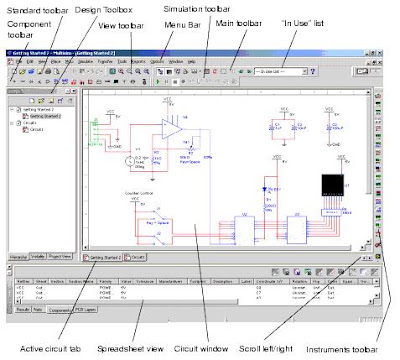Click the Save icon in Design Toolbox
This screenshot has width=400, height=360.
(x=51, y=100)
